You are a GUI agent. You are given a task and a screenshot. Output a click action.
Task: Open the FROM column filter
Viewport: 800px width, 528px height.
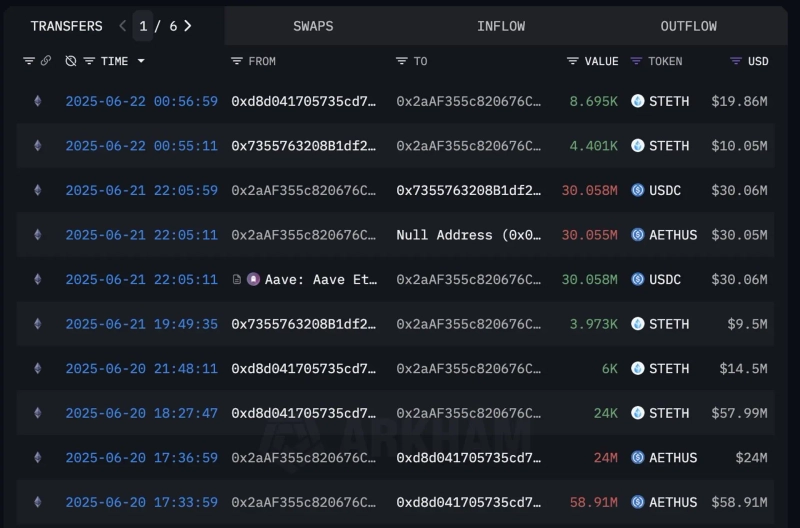pos(237,61)
